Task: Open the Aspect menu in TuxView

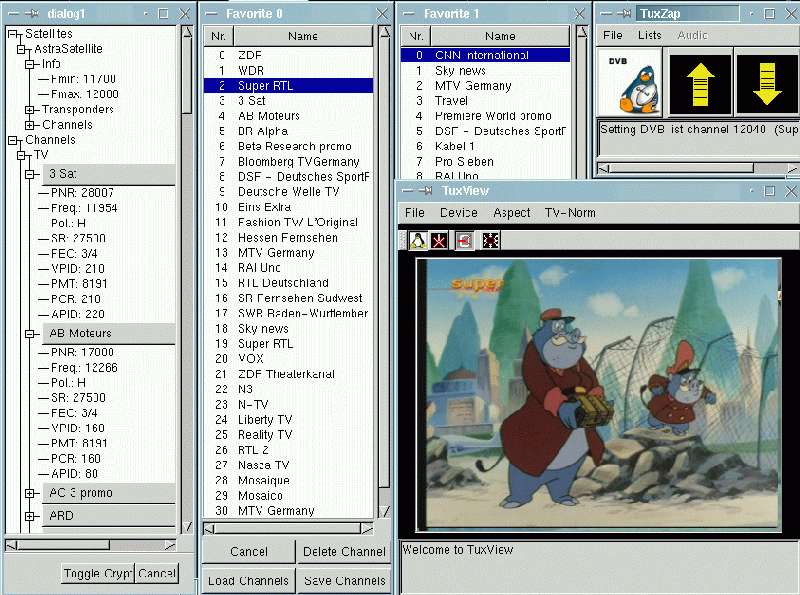Action: 512,213
